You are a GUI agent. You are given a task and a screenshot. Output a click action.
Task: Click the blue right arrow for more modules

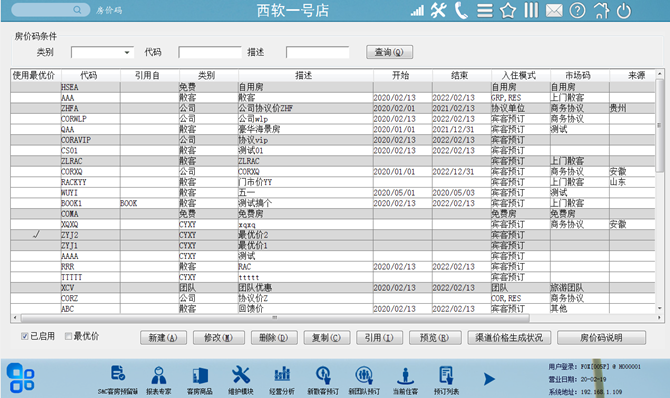(x=489, y=379)
